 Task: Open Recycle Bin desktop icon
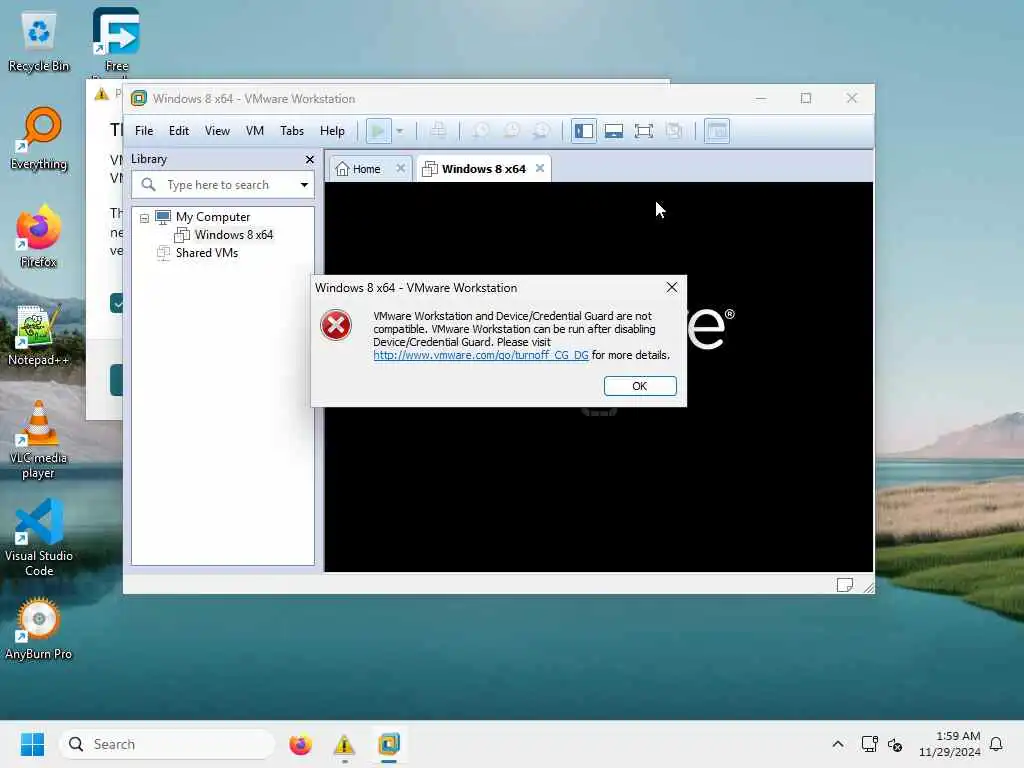[x=39, y=43]
